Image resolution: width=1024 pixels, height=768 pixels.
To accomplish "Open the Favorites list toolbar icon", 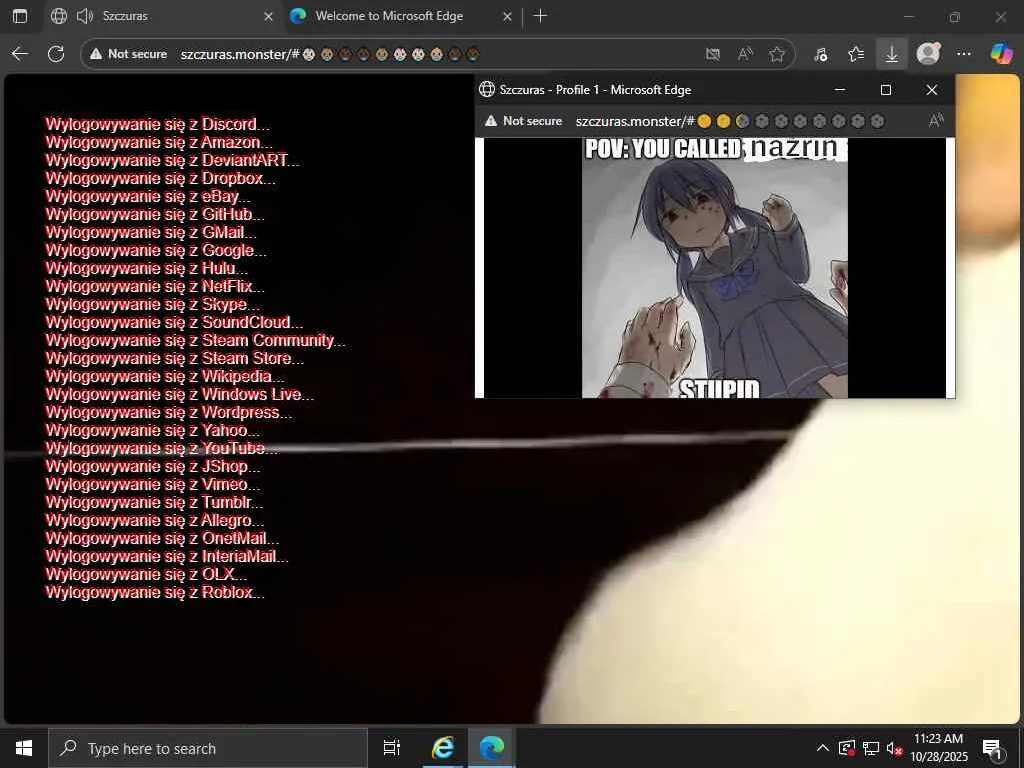I will click(x=856, y=54).
